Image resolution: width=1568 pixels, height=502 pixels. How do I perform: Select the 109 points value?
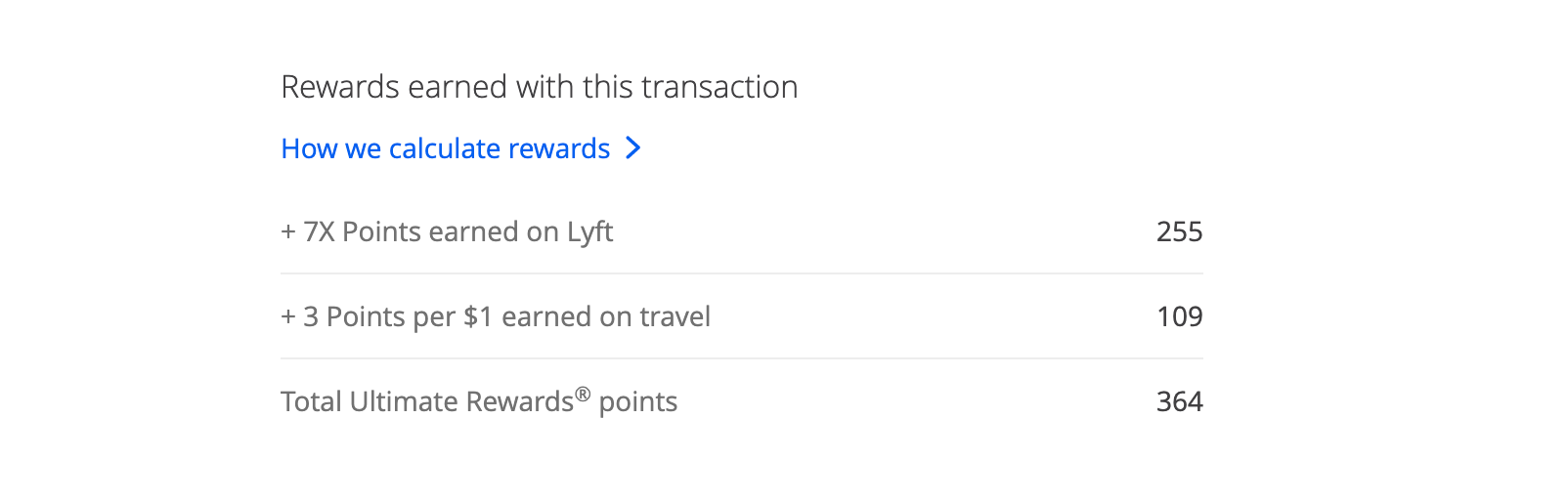[1180, 316]
